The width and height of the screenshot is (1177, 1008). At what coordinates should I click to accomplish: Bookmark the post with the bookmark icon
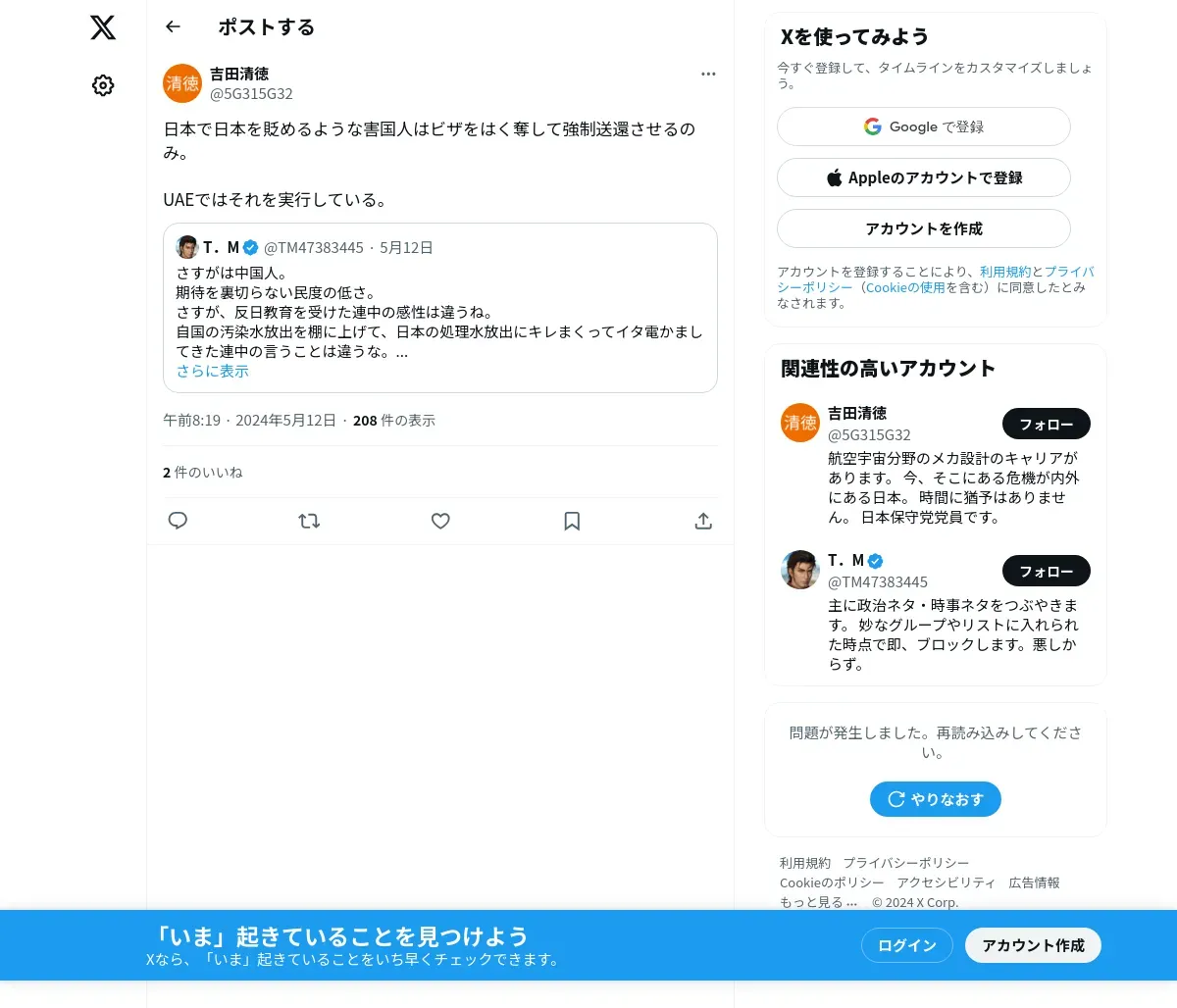pos(572,521)
